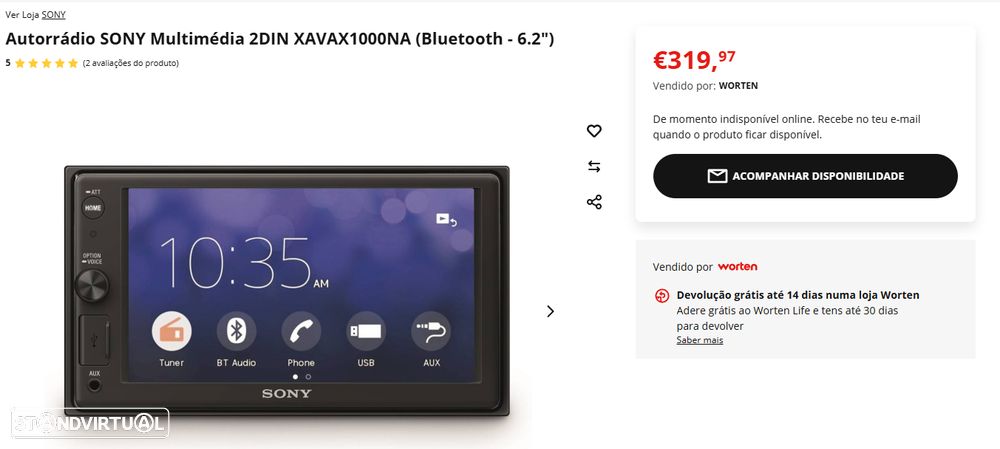This screenshot has width=1000, height=449.
Task: Open the SONY store link
Action: [x=54, y=15]
